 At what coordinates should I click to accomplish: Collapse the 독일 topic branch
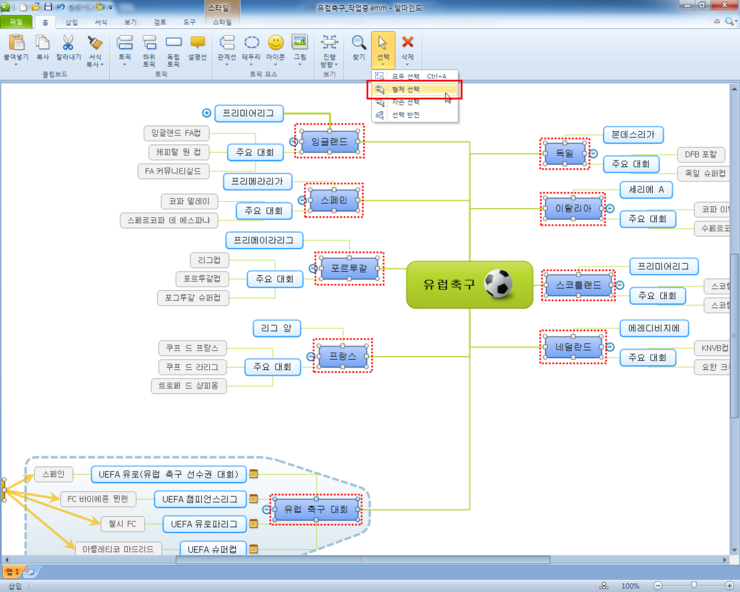pos(593,153)
